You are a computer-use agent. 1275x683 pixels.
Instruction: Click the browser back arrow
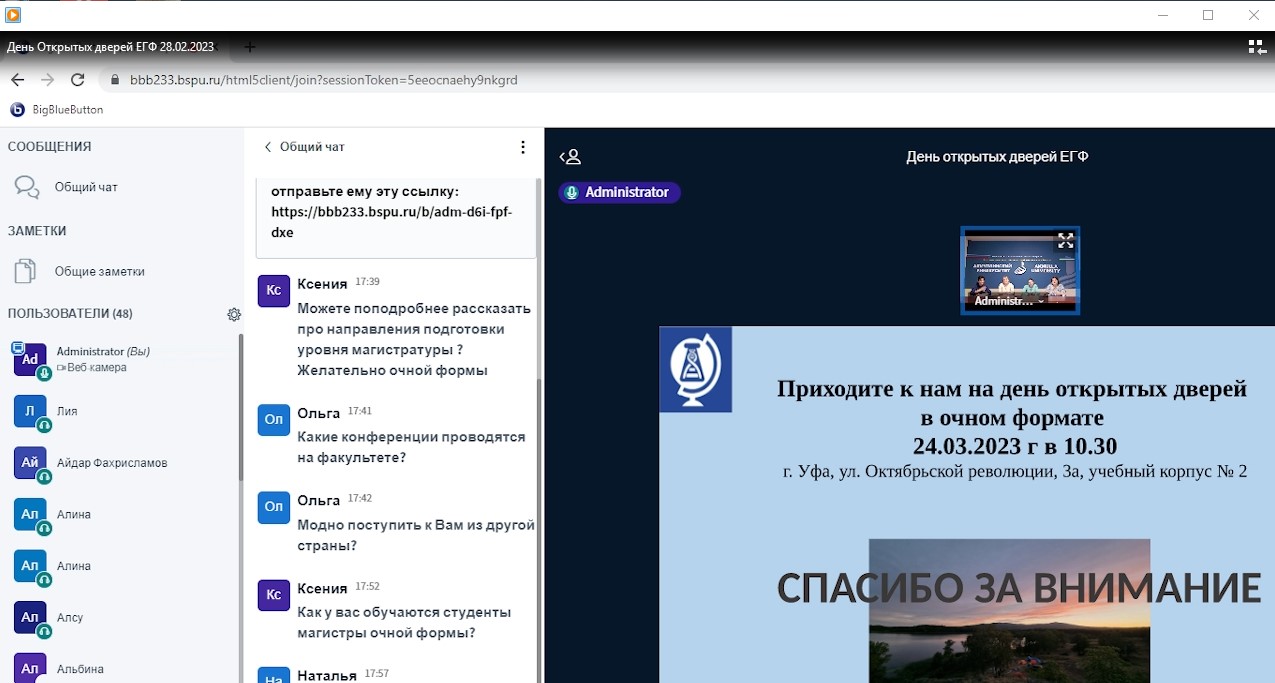17,80
